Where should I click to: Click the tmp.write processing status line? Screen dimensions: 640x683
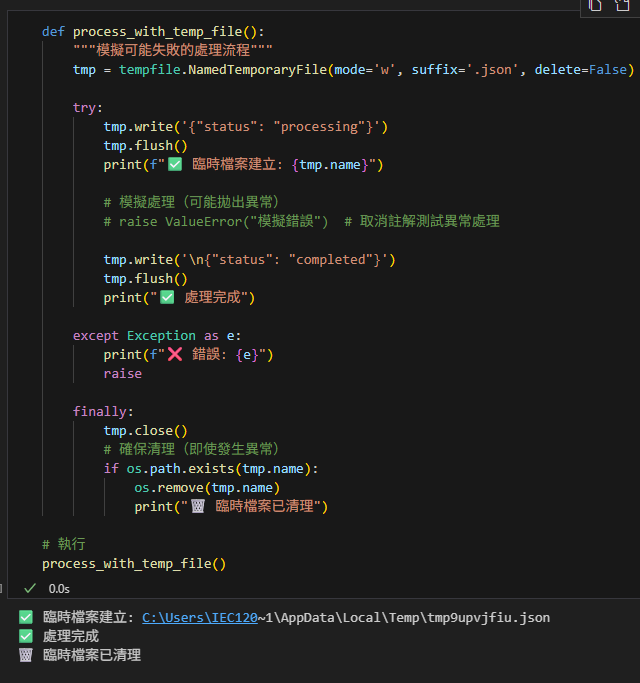[245, 127]
